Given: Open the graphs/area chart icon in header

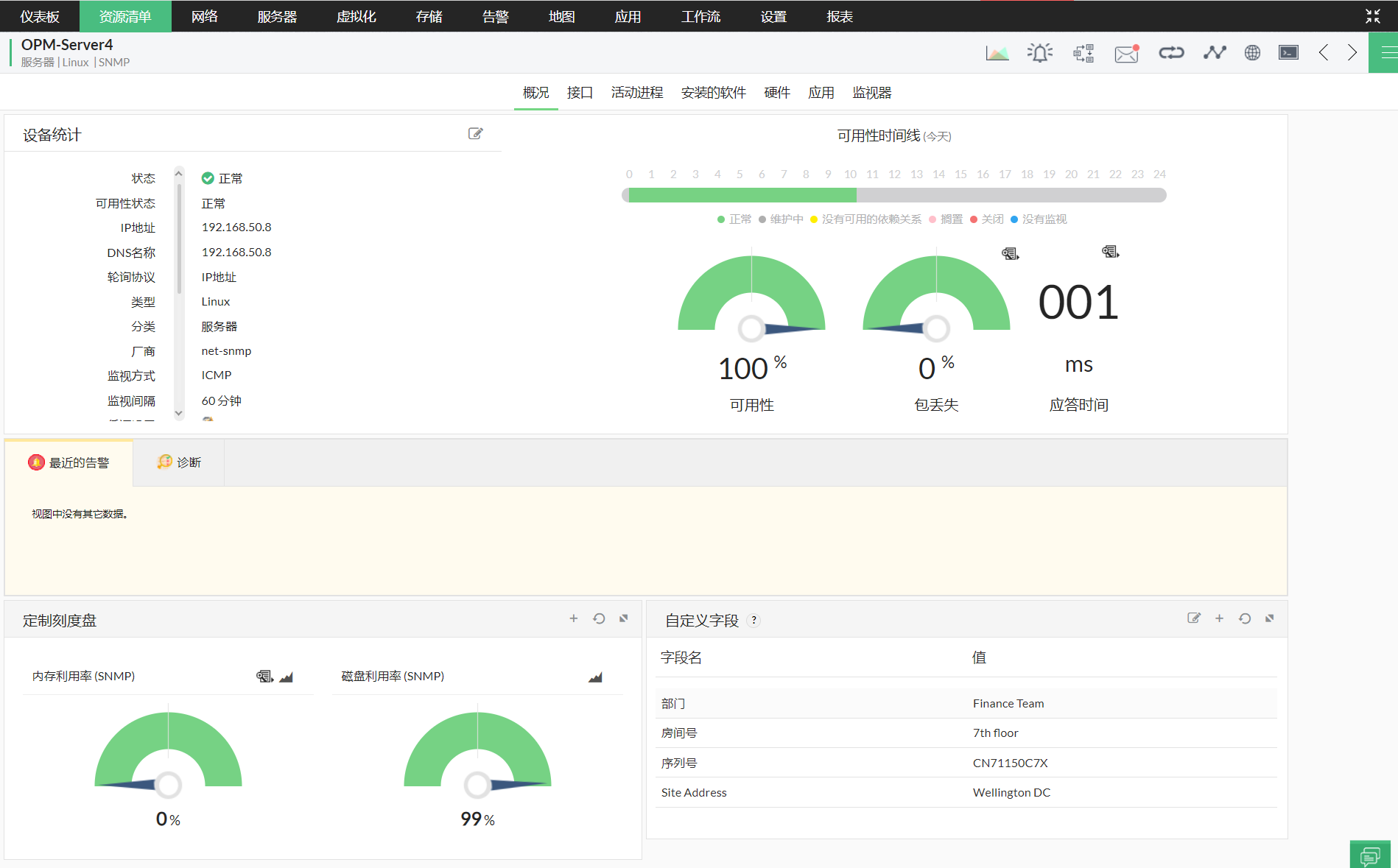Looking at the screenshot, I should (x=997, y=53).
